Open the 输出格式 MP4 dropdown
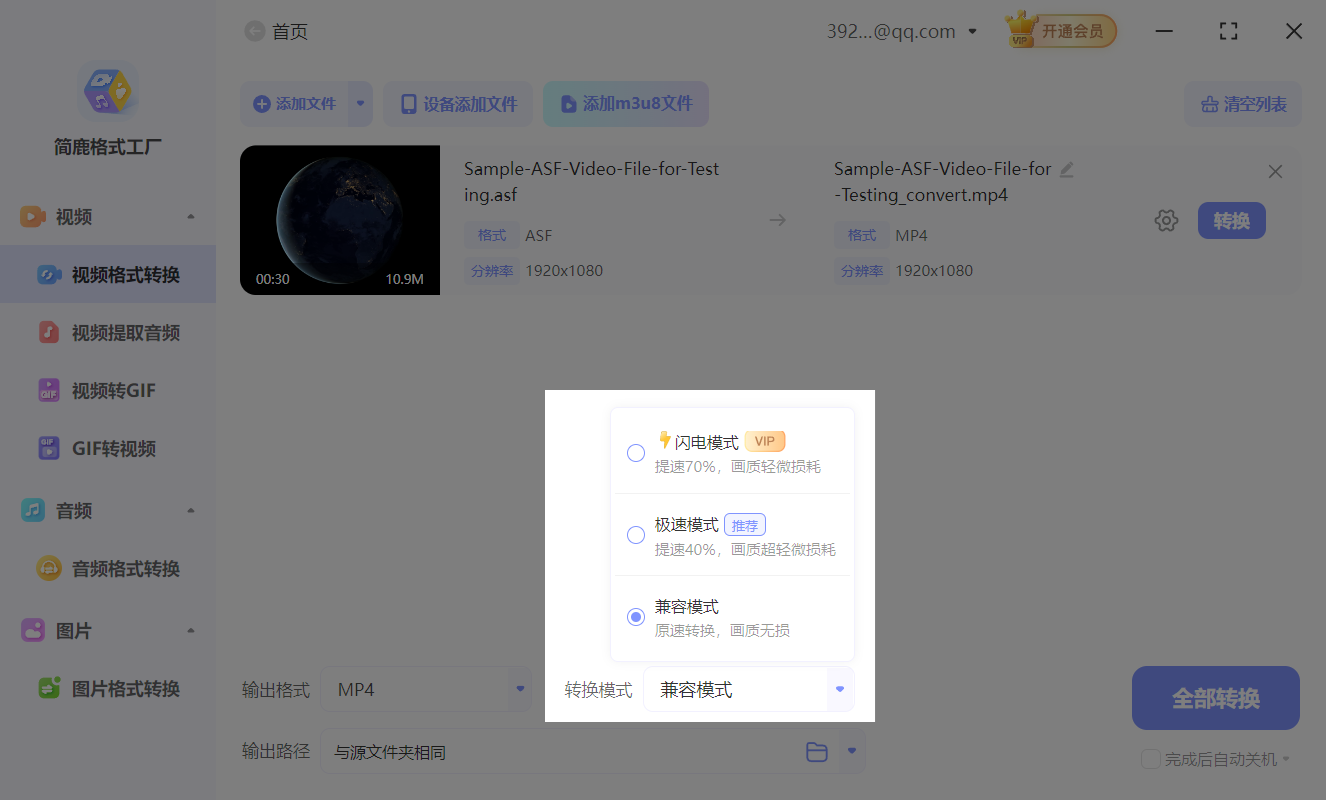1326x800 pixels. coord(519,689)
